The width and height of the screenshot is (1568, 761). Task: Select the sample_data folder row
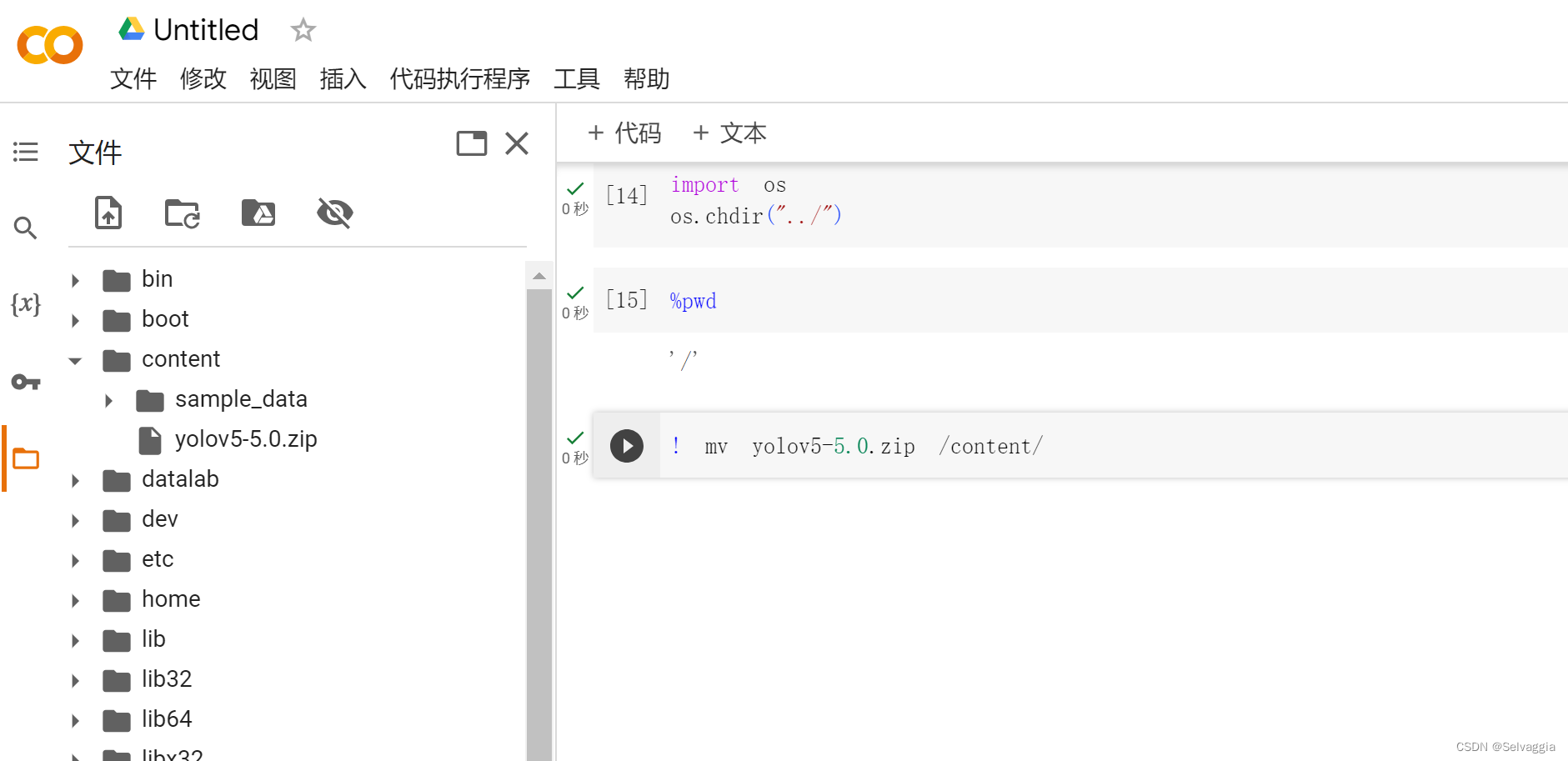point(241,399)
